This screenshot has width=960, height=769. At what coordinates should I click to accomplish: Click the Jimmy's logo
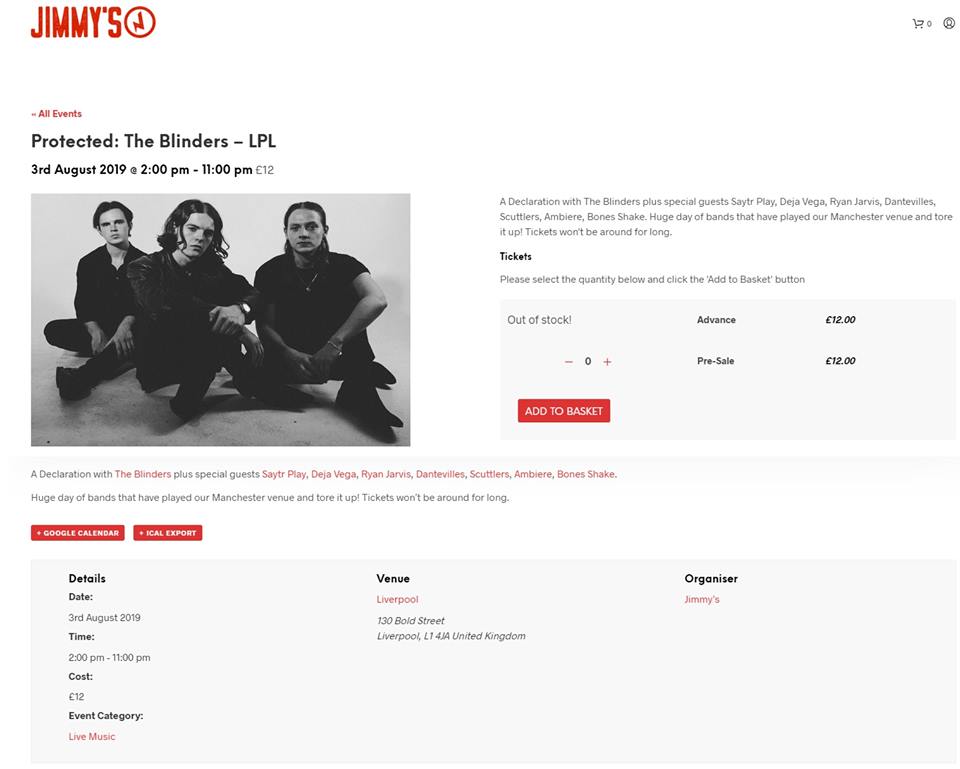(93, 23)
